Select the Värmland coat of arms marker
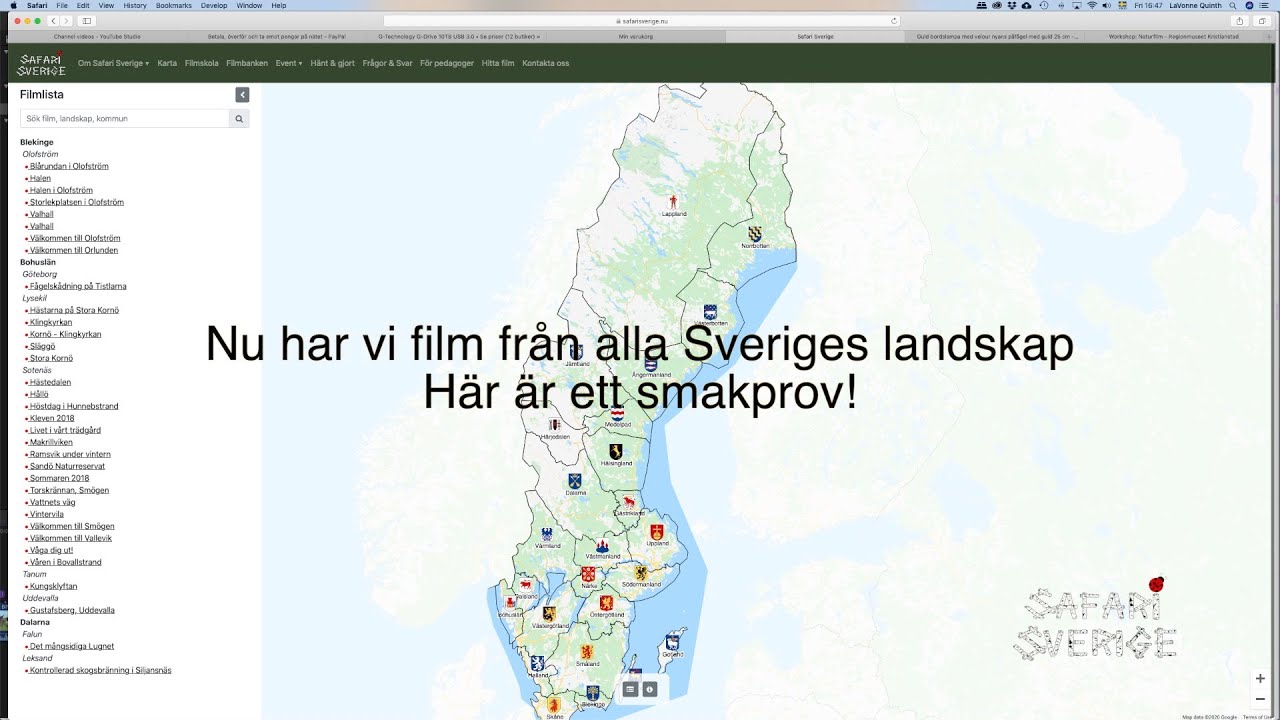 548,535
